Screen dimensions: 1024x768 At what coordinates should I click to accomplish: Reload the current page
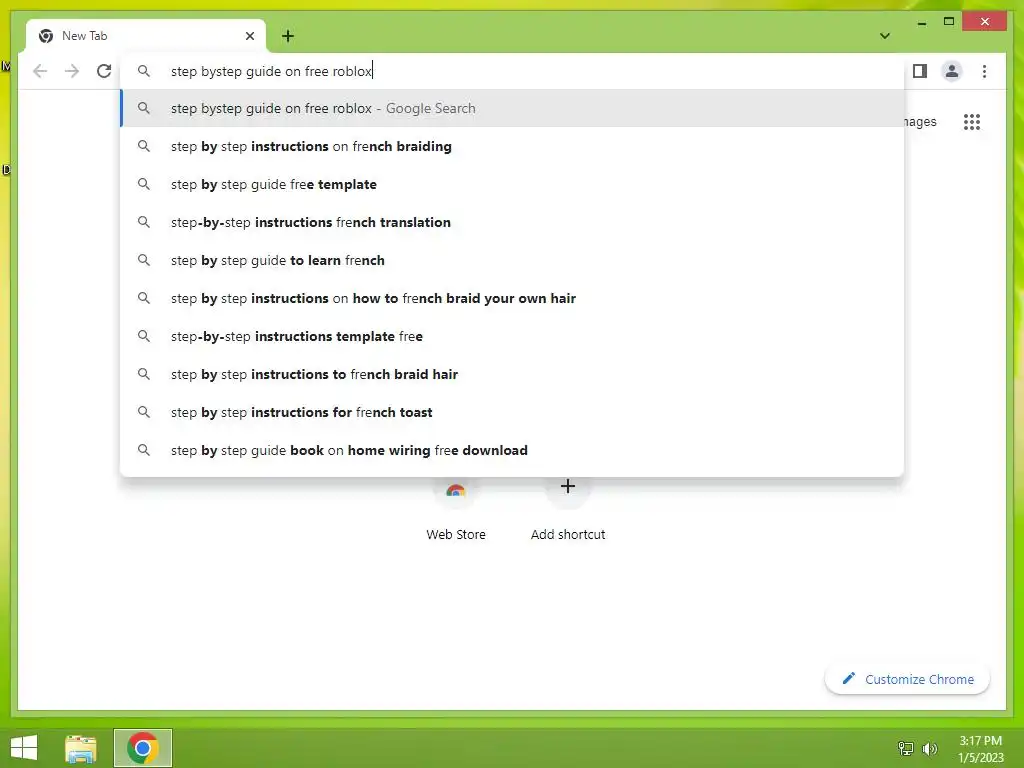tap(104, 71)
